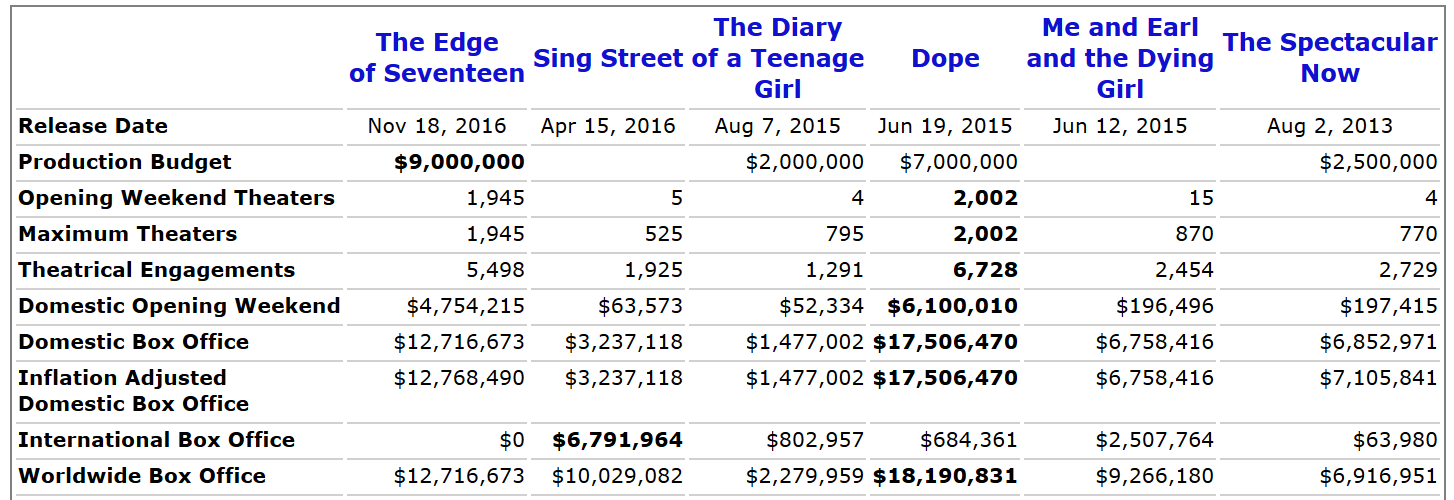
Task: Select the Domestic Opening Weekend label
Action: click(180, 306)
